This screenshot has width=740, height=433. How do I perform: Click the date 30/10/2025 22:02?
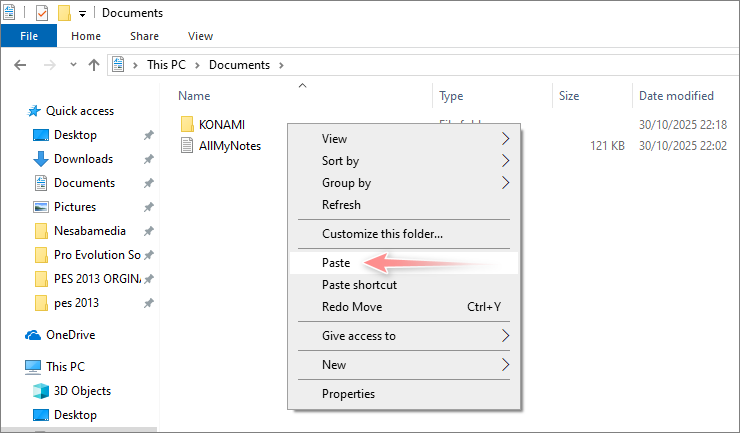(683, 146)
